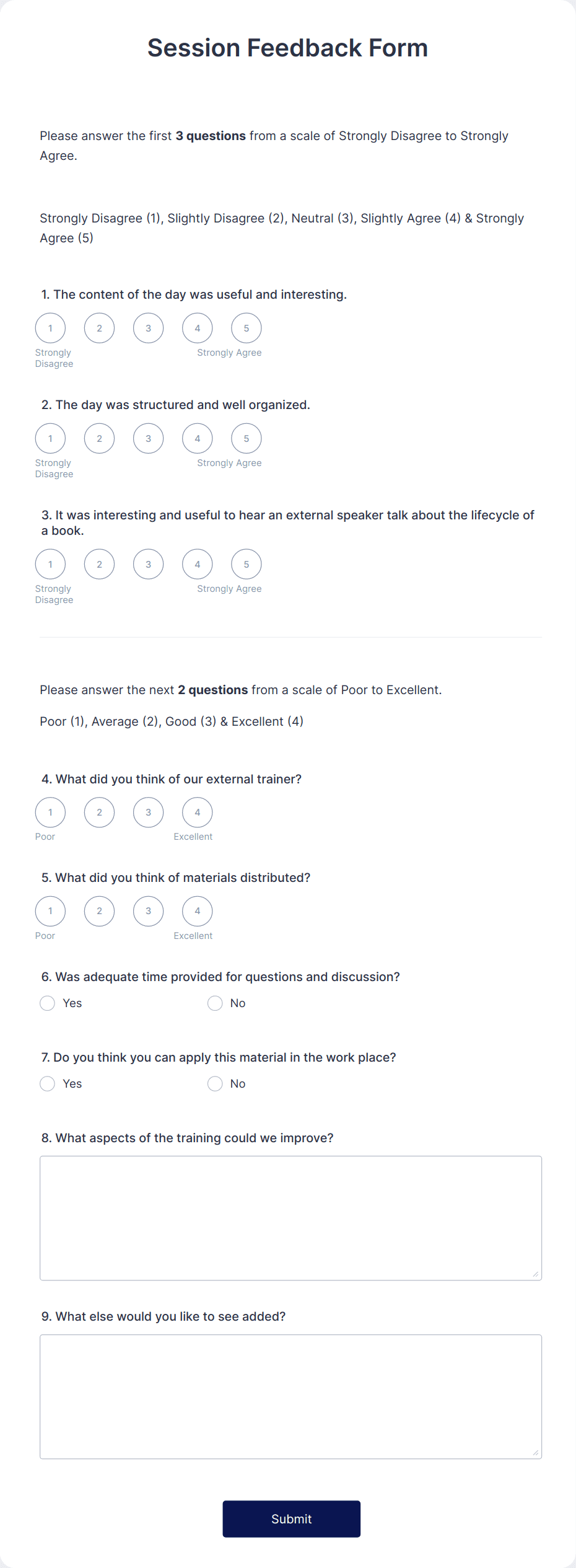Choose rating 2 for question 3
Viewport: 576px width, 1568px height.
pyautogui.click(x=99, y=564)
